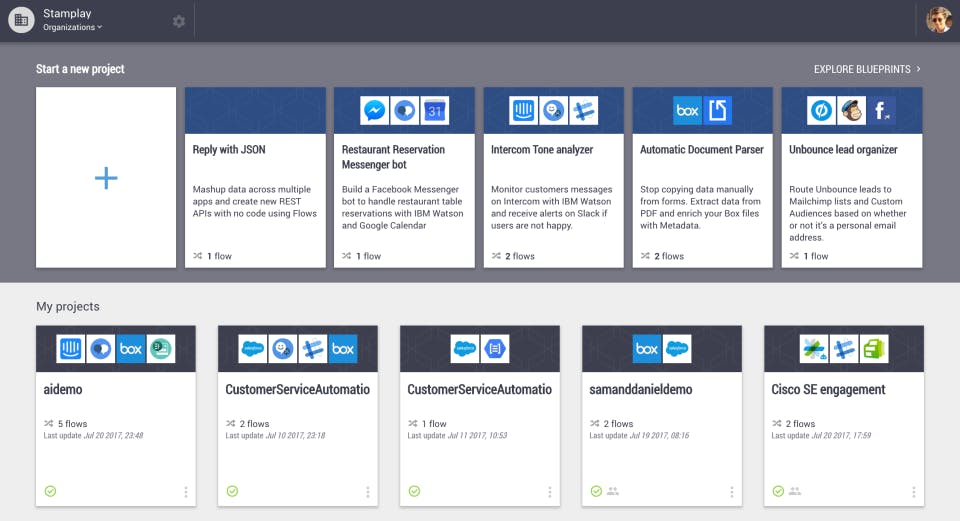Click the Slack icon on Intercom Tone analyzer card

583,111
